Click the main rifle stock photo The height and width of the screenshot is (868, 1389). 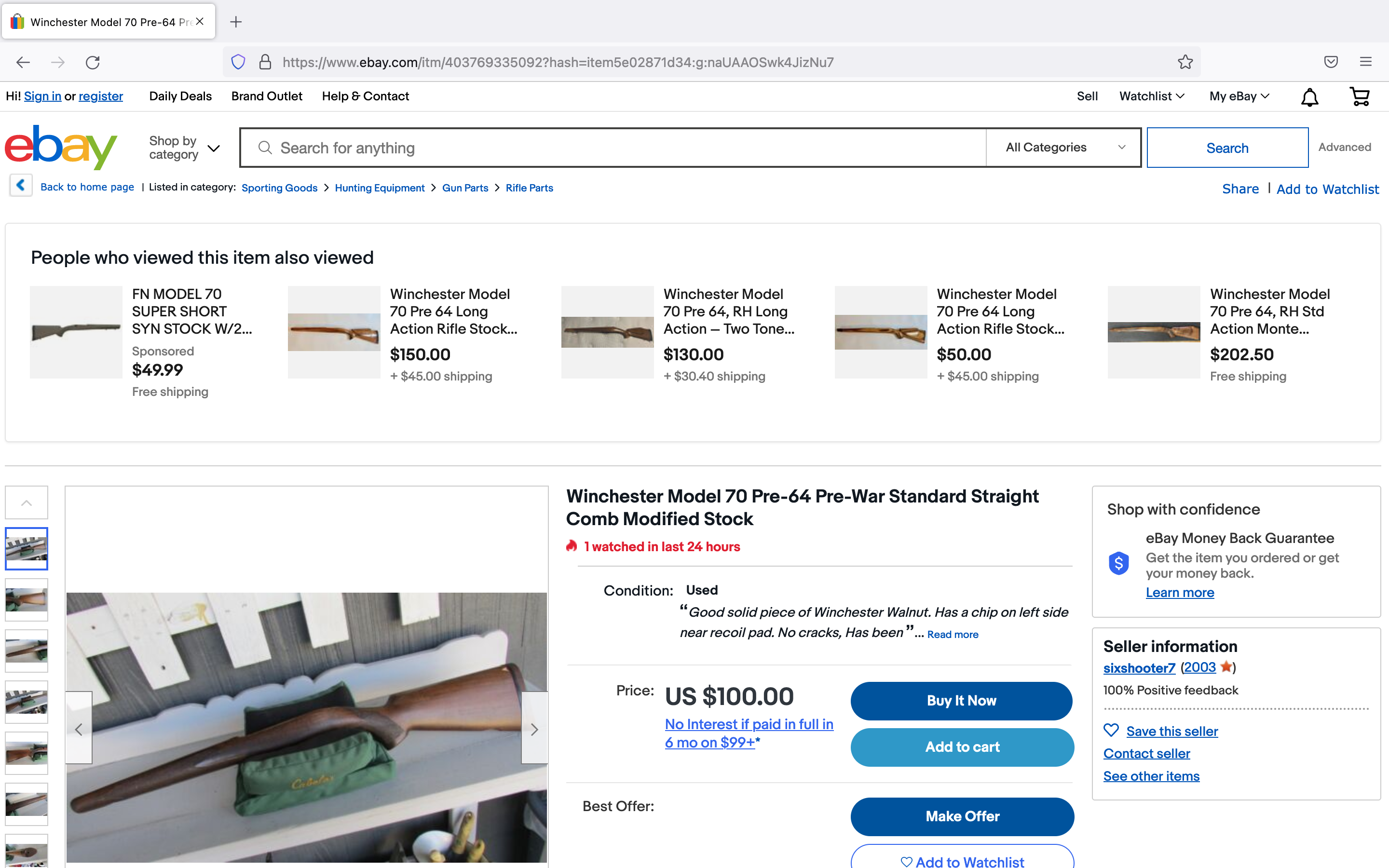click(307, 727)
